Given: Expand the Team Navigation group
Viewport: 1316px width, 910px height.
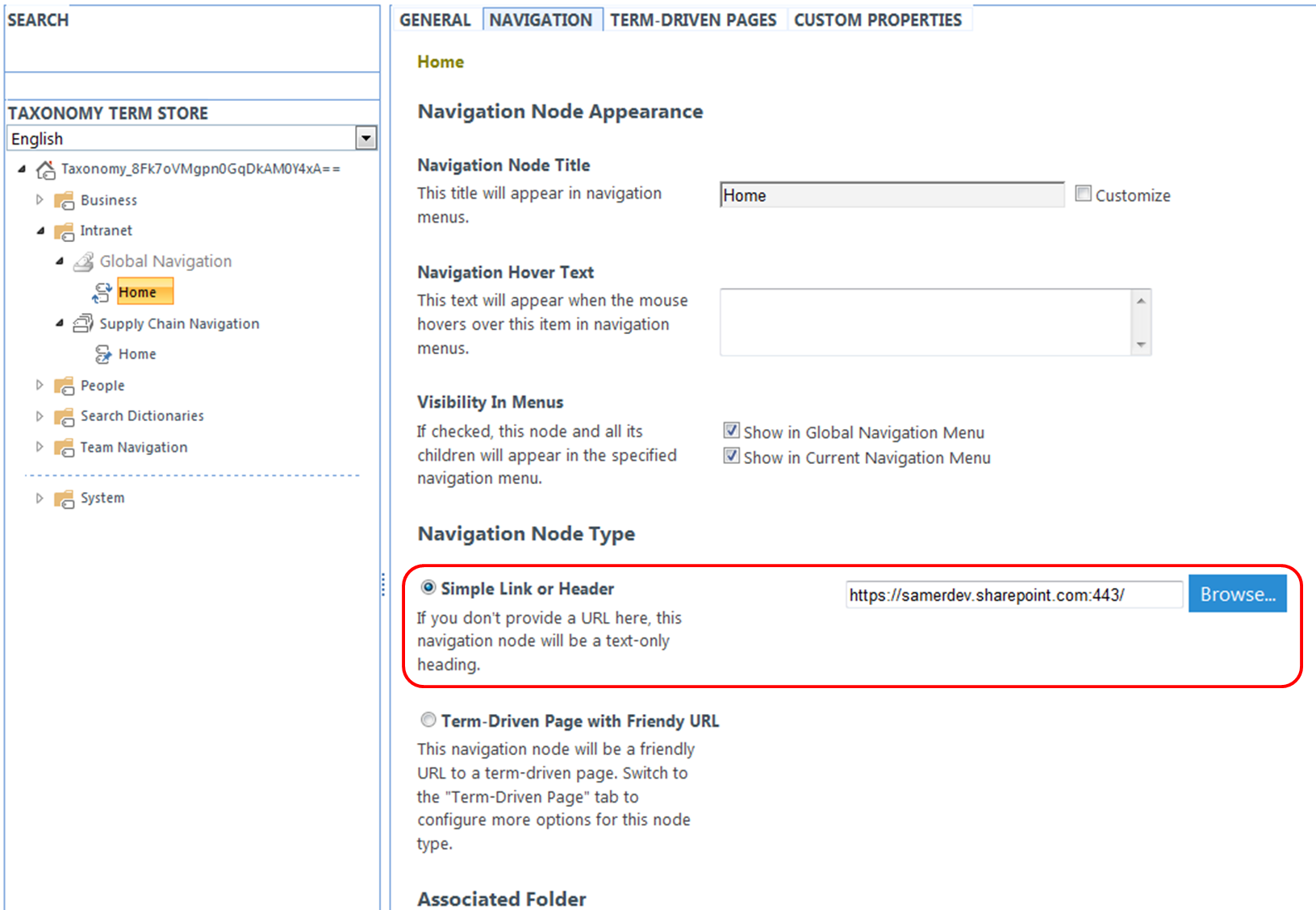Looking at the screenshot, I should click(40, 447).
